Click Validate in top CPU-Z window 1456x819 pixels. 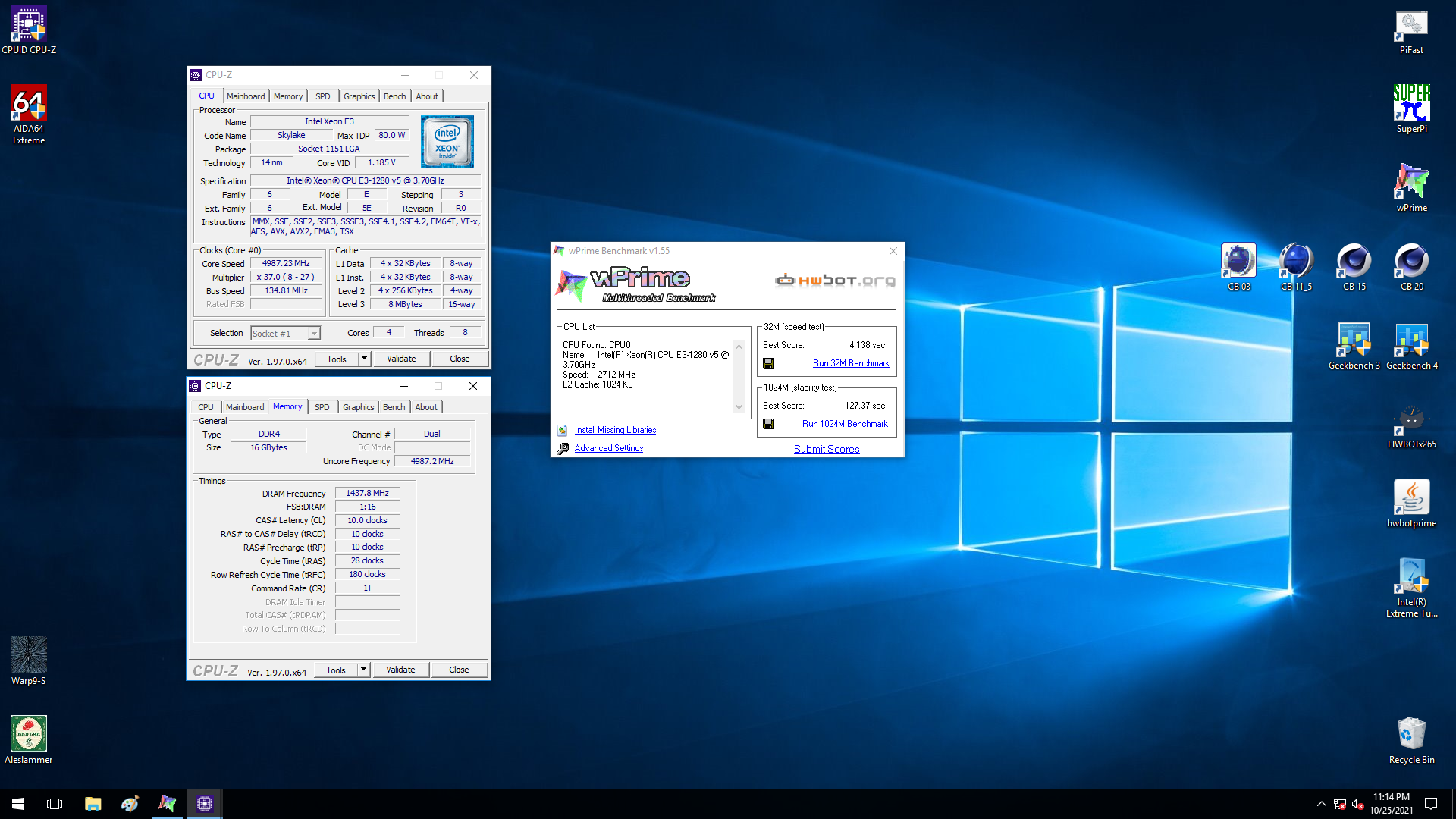(401, 359)
